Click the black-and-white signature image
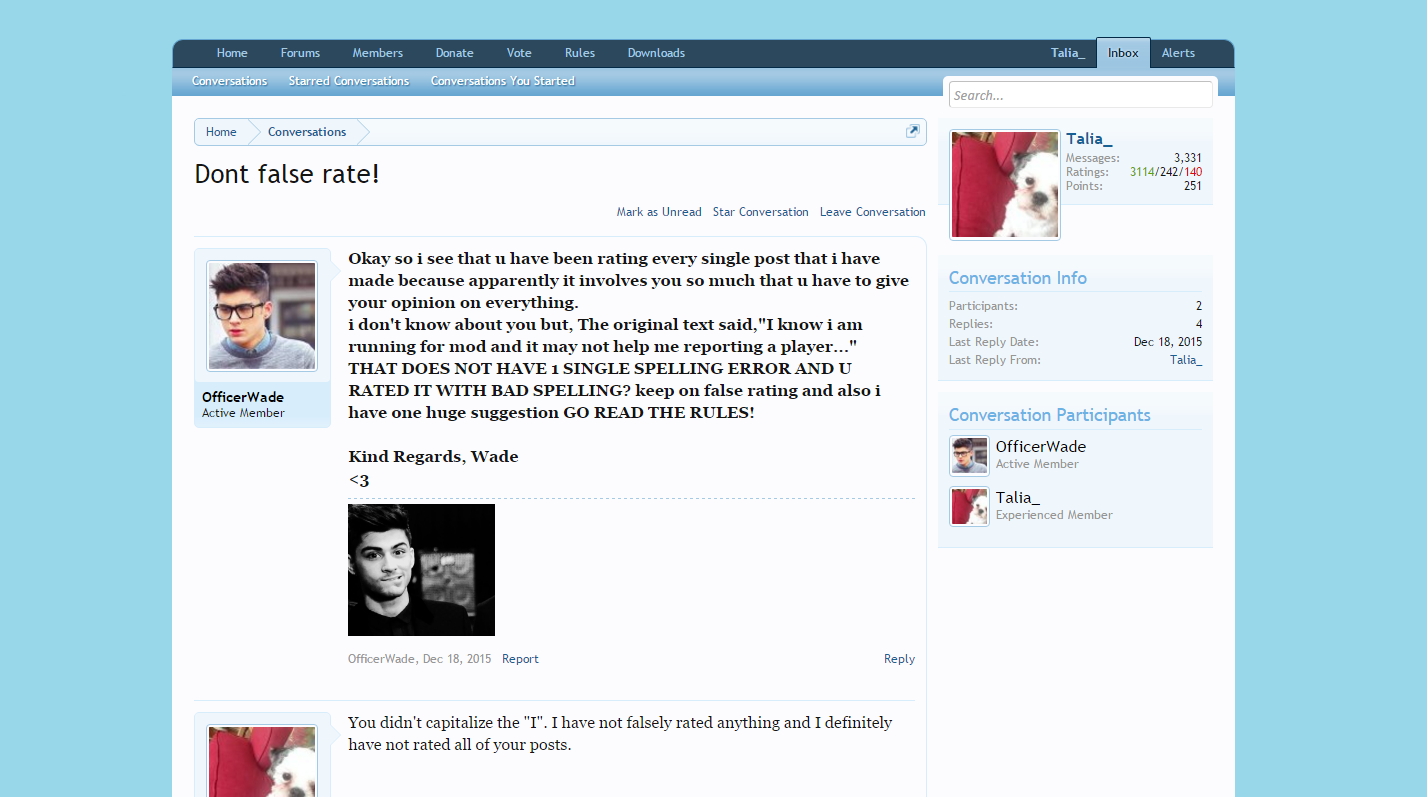The image size is (1427, 797). [x=421, y=570]
